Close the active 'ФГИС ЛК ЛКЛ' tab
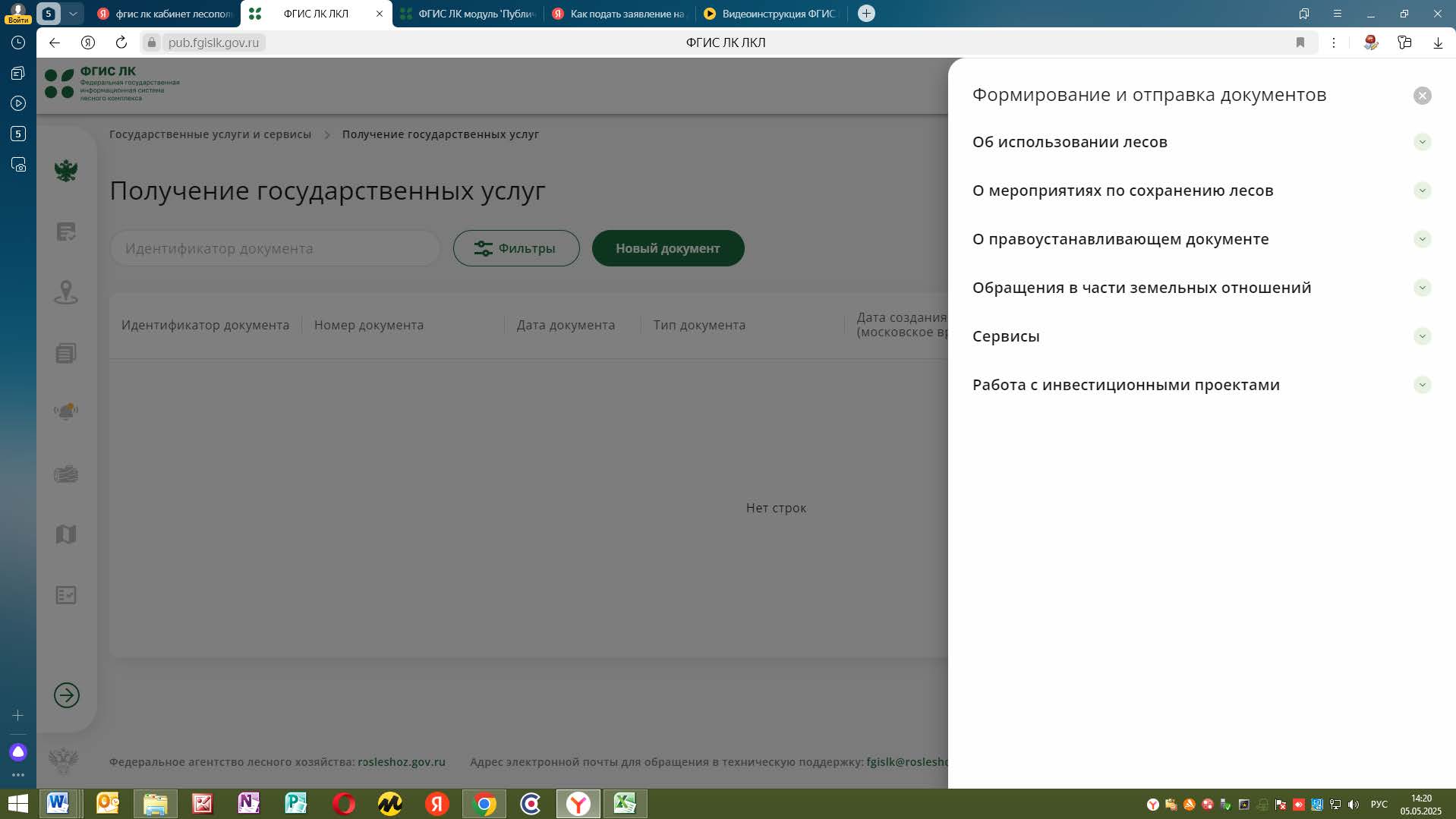1456x819 pixels. 380,14
